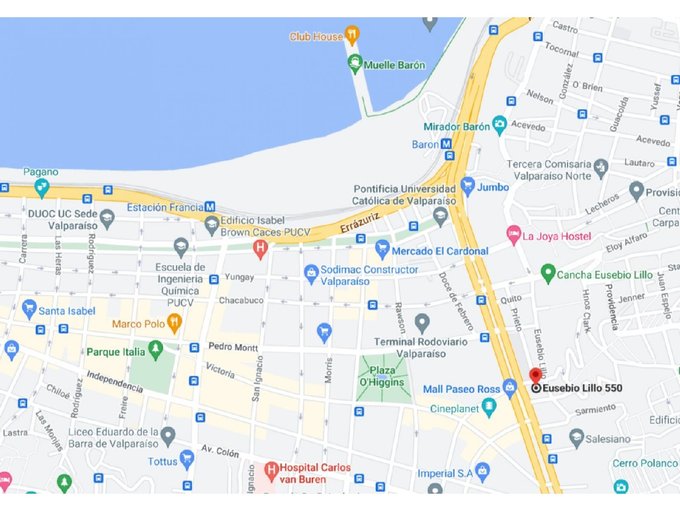This screenshot has width=680, height=510.
Task: Click the Mirador Barón camera icon
Action: point(499,125)
